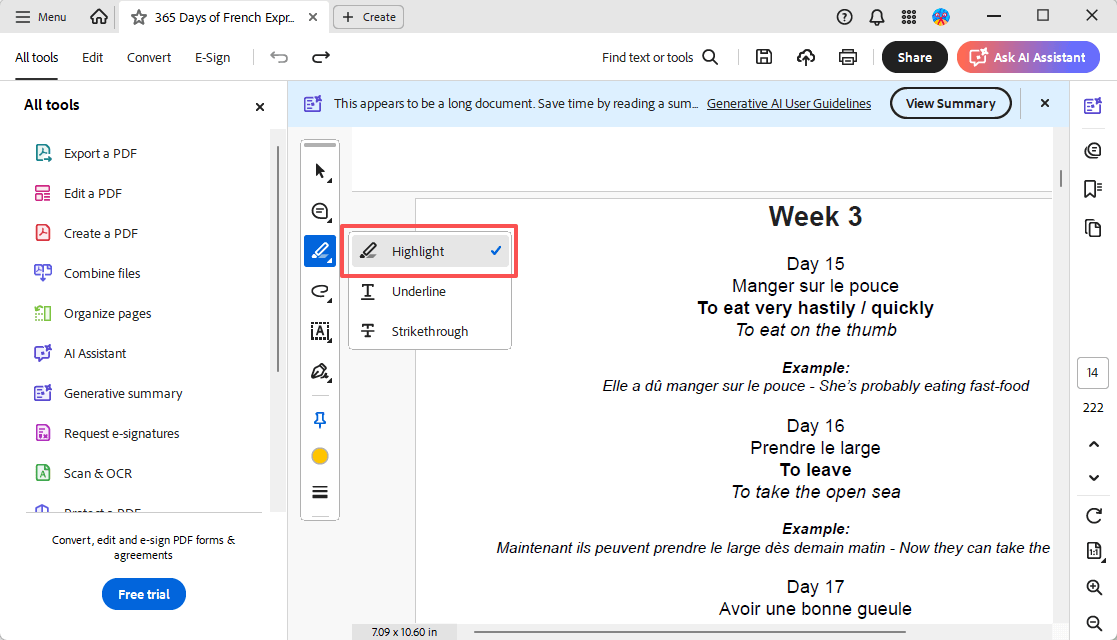Open Request e-signatures tool
Screen dimensions: 1117x640
[107, 433]
